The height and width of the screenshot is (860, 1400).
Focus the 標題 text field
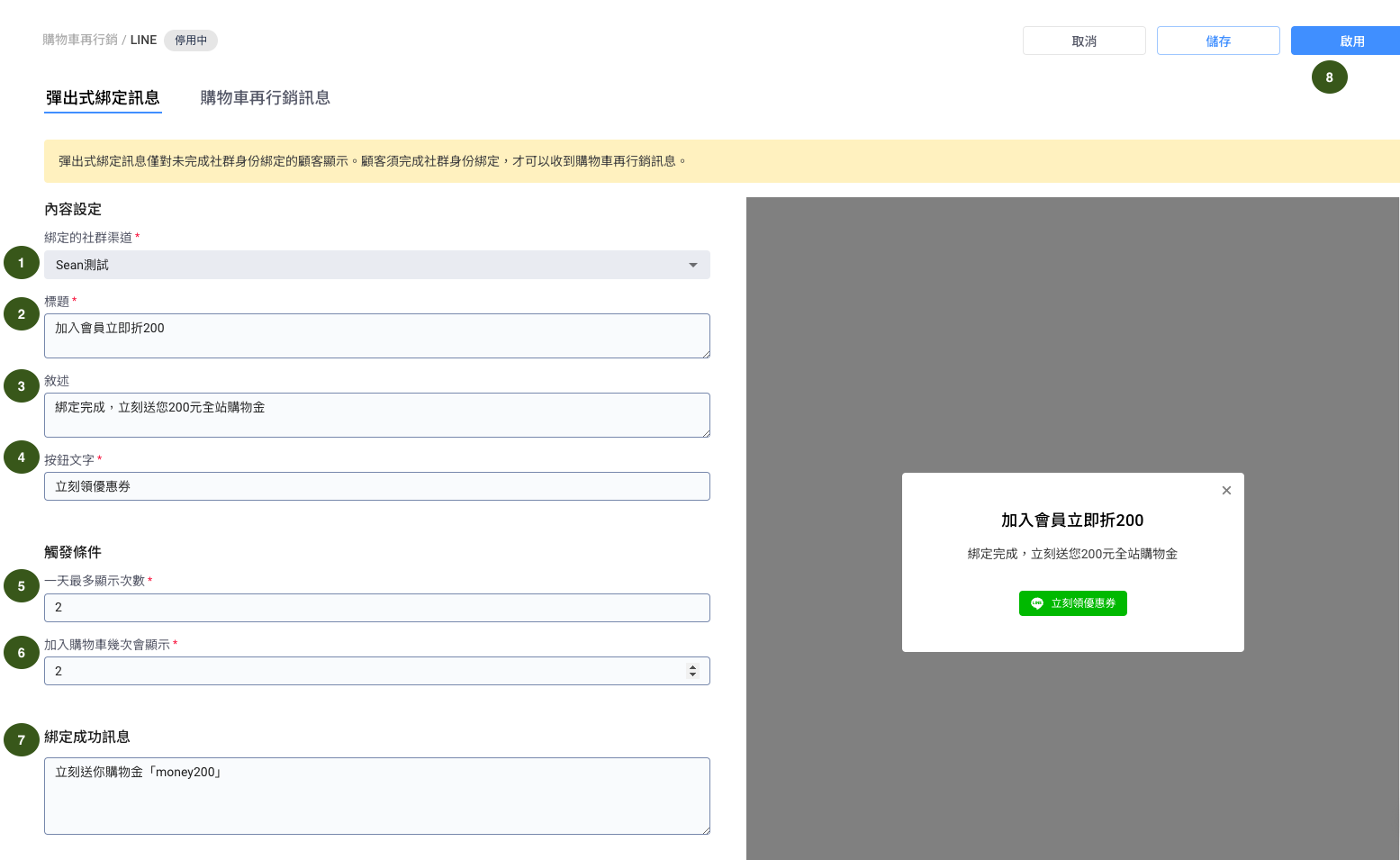click(x=376, y=336)
